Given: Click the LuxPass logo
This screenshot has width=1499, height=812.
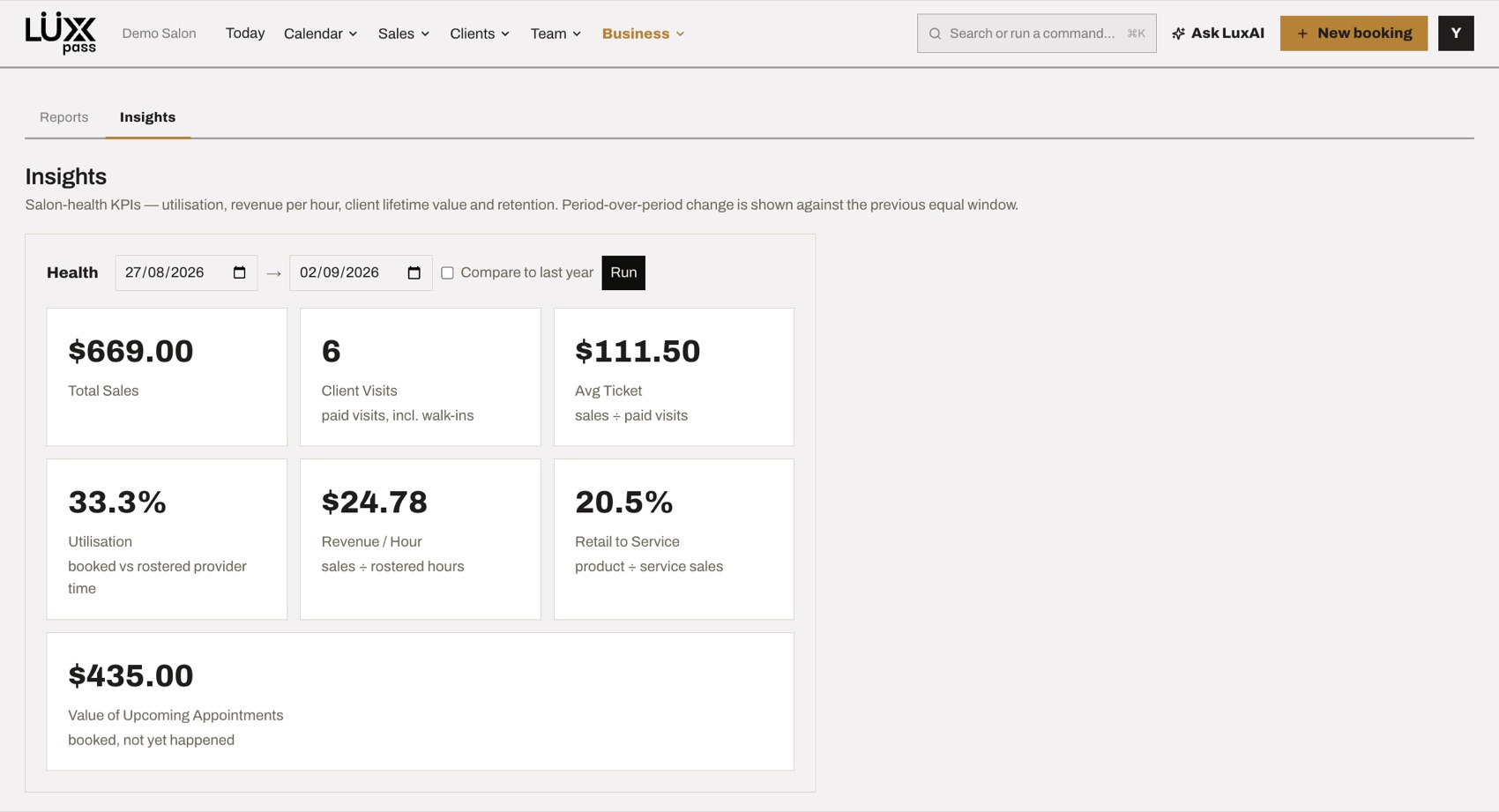Looking at the screenshot, I should (61, 34).
